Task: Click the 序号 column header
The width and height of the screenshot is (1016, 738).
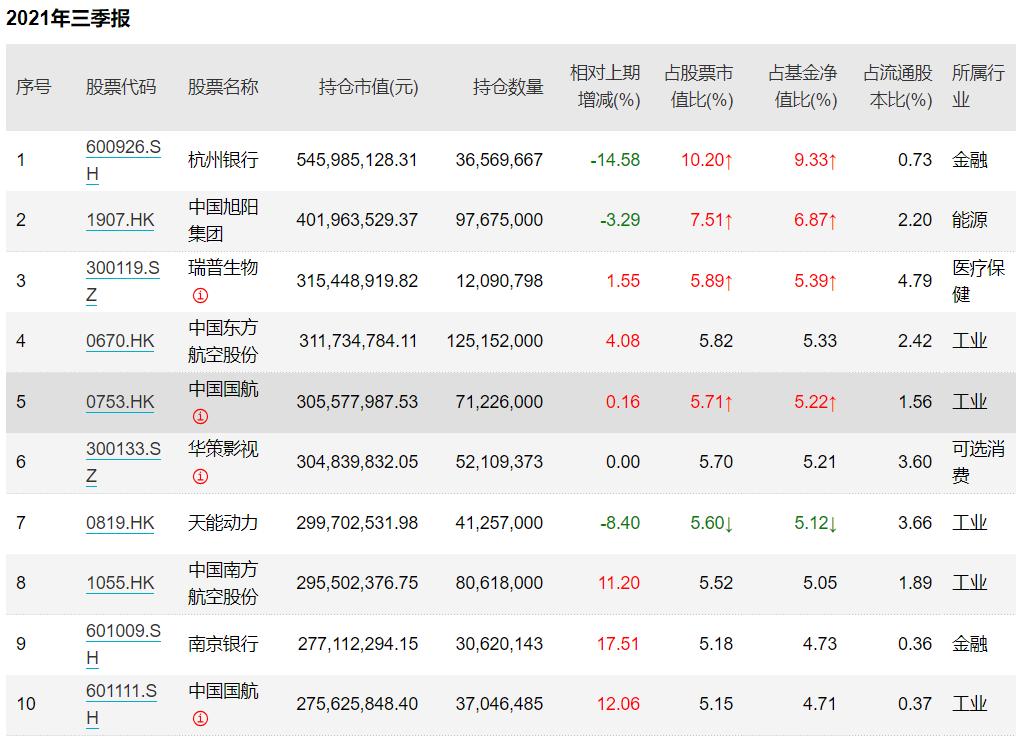Action: pyautogui.click(x=34, y=87)
